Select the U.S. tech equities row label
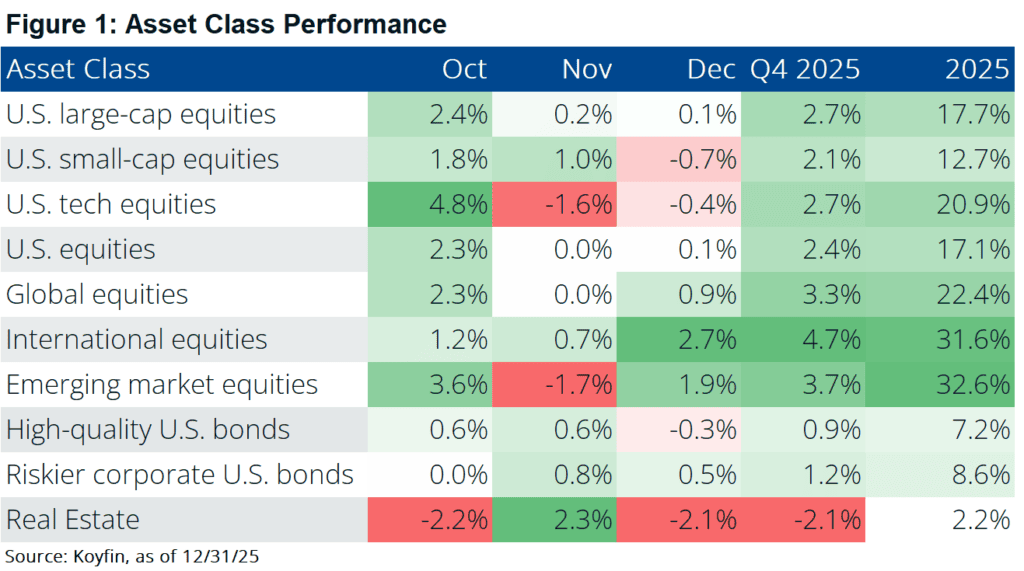This screenshot has height=571, width=1024. coord(111,204)
